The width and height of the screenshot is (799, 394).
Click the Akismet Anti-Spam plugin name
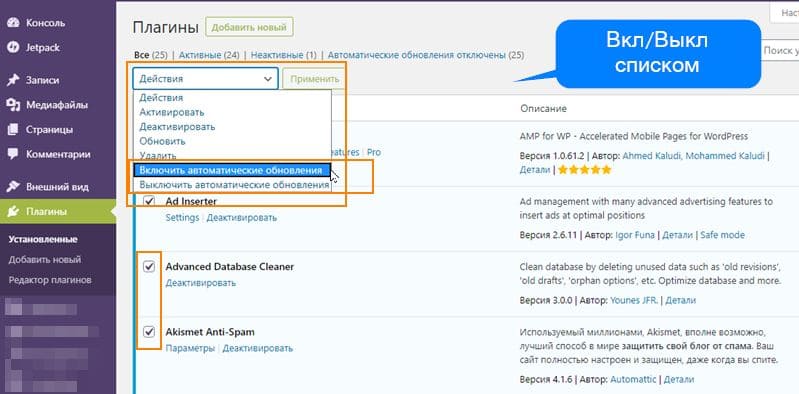pyautogui.click(x=210, y=332)
